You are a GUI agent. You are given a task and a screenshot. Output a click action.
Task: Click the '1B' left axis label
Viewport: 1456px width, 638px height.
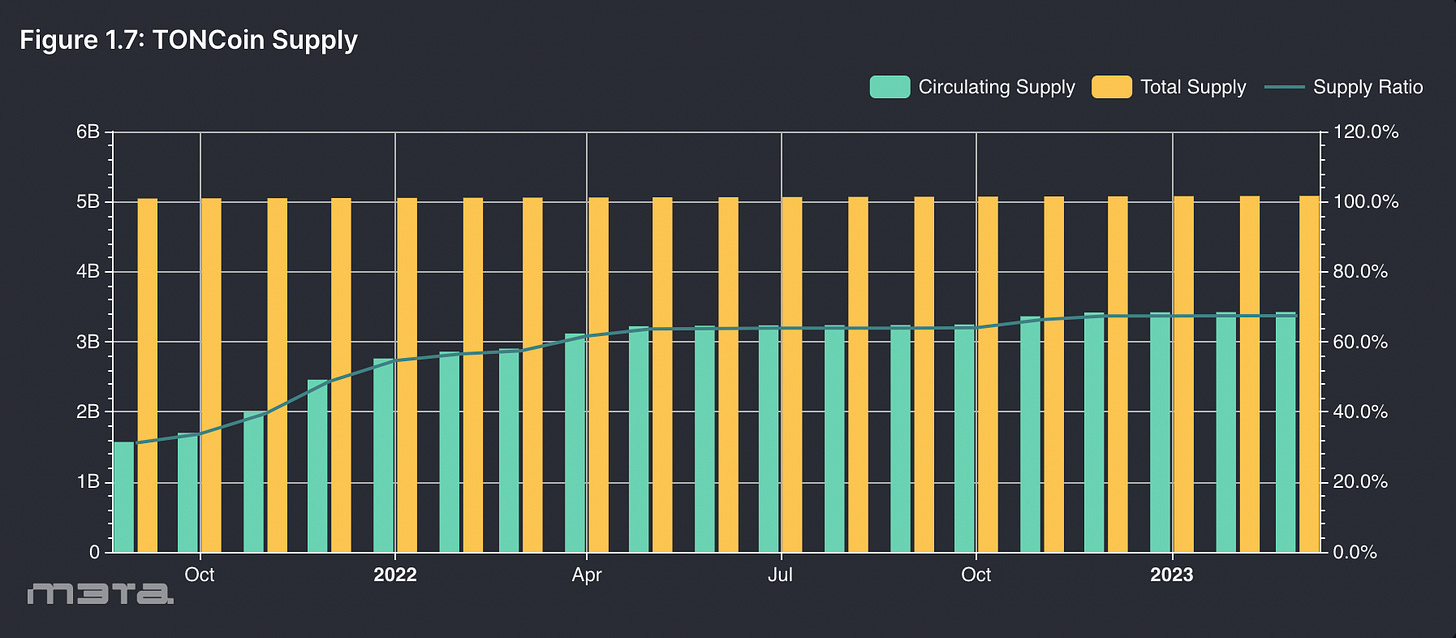click(x=88, y=482)
